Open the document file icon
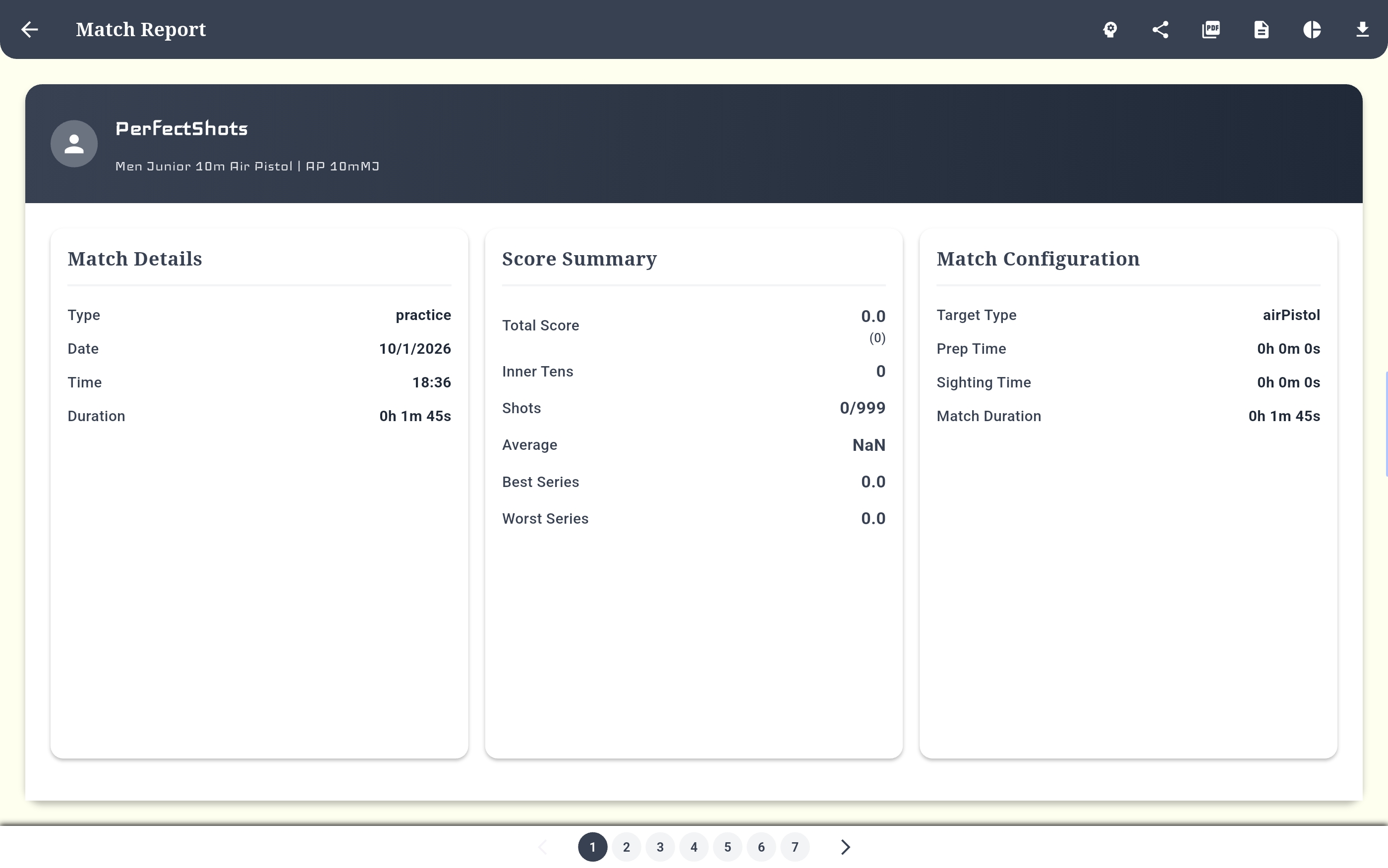This screenshot has width=1388, height=868. pyautogui.click(x=1261, y=29)
